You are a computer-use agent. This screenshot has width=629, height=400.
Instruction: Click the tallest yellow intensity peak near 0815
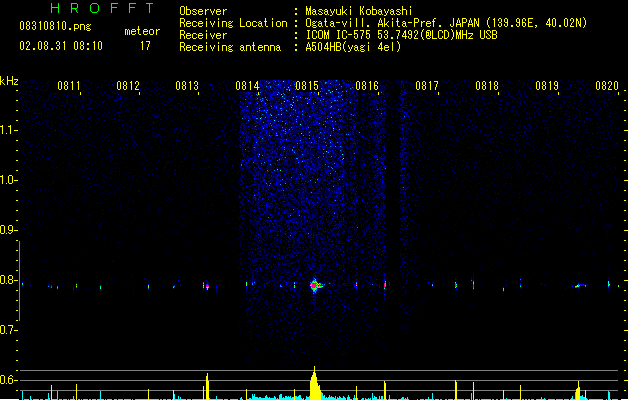[x=315, y=383]
